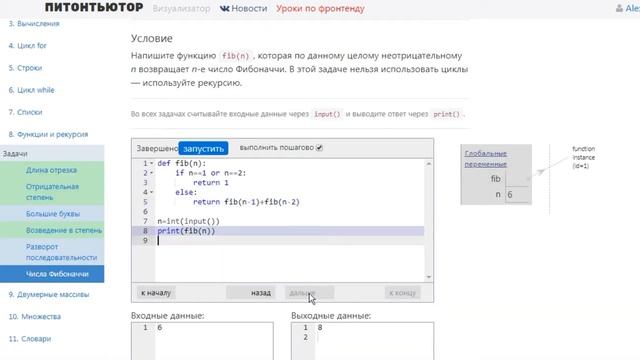
Task: Open lesson 11. Словари
Action: (30, 338)
